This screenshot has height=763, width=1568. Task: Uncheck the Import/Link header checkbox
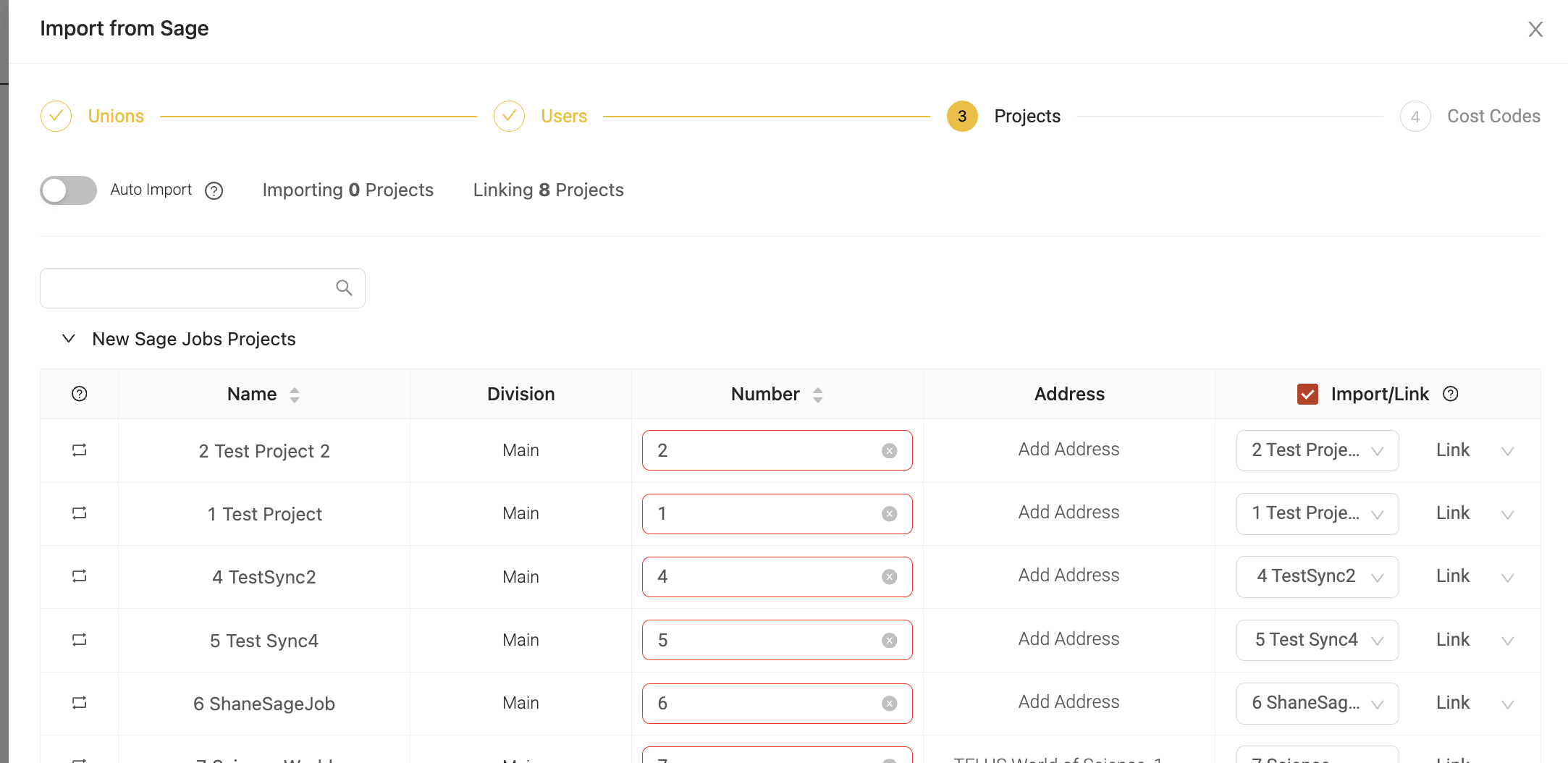pyautogui.click(x=1307, y=395)
